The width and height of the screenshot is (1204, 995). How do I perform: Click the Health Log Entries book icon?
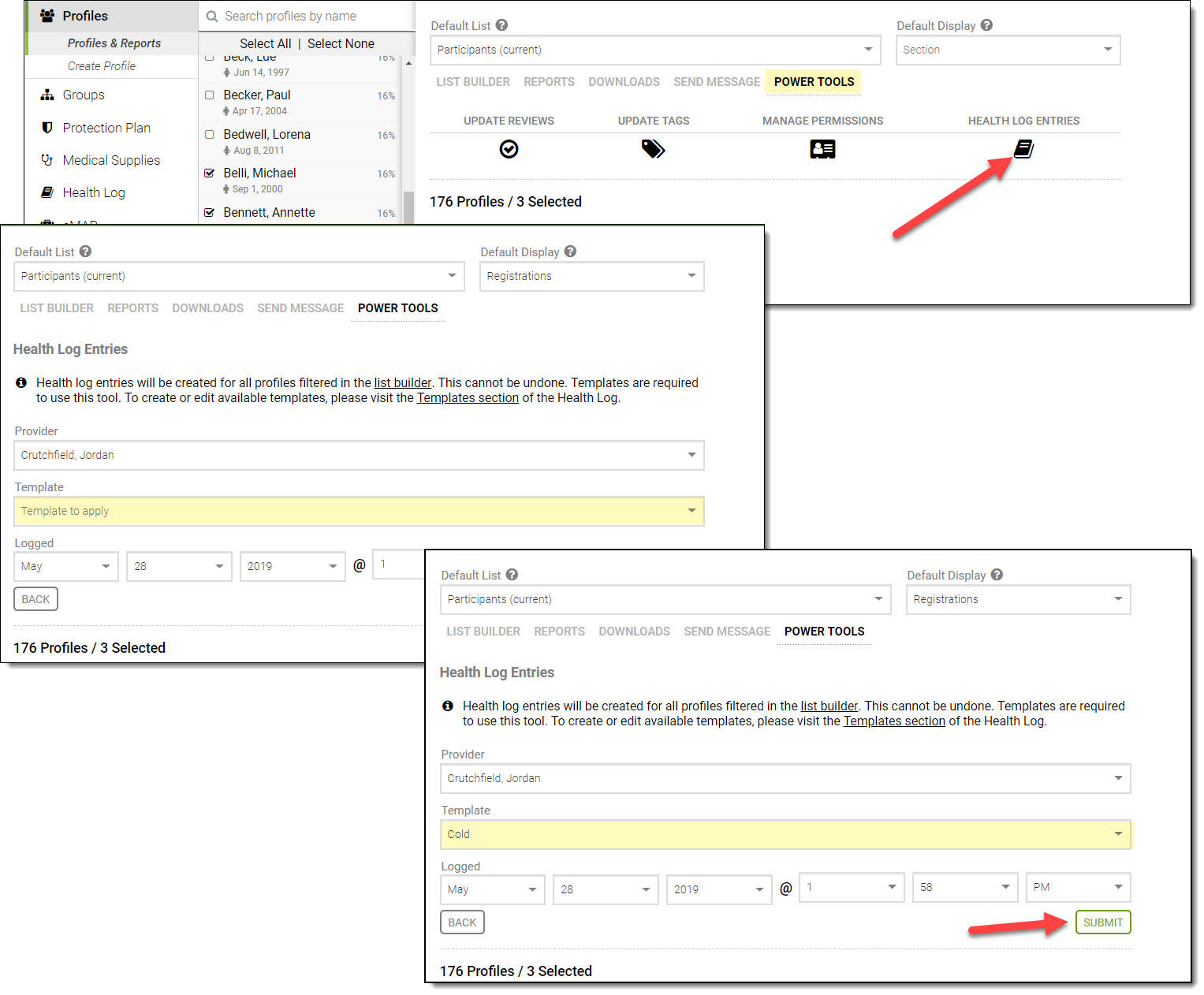coord(1023,149)
